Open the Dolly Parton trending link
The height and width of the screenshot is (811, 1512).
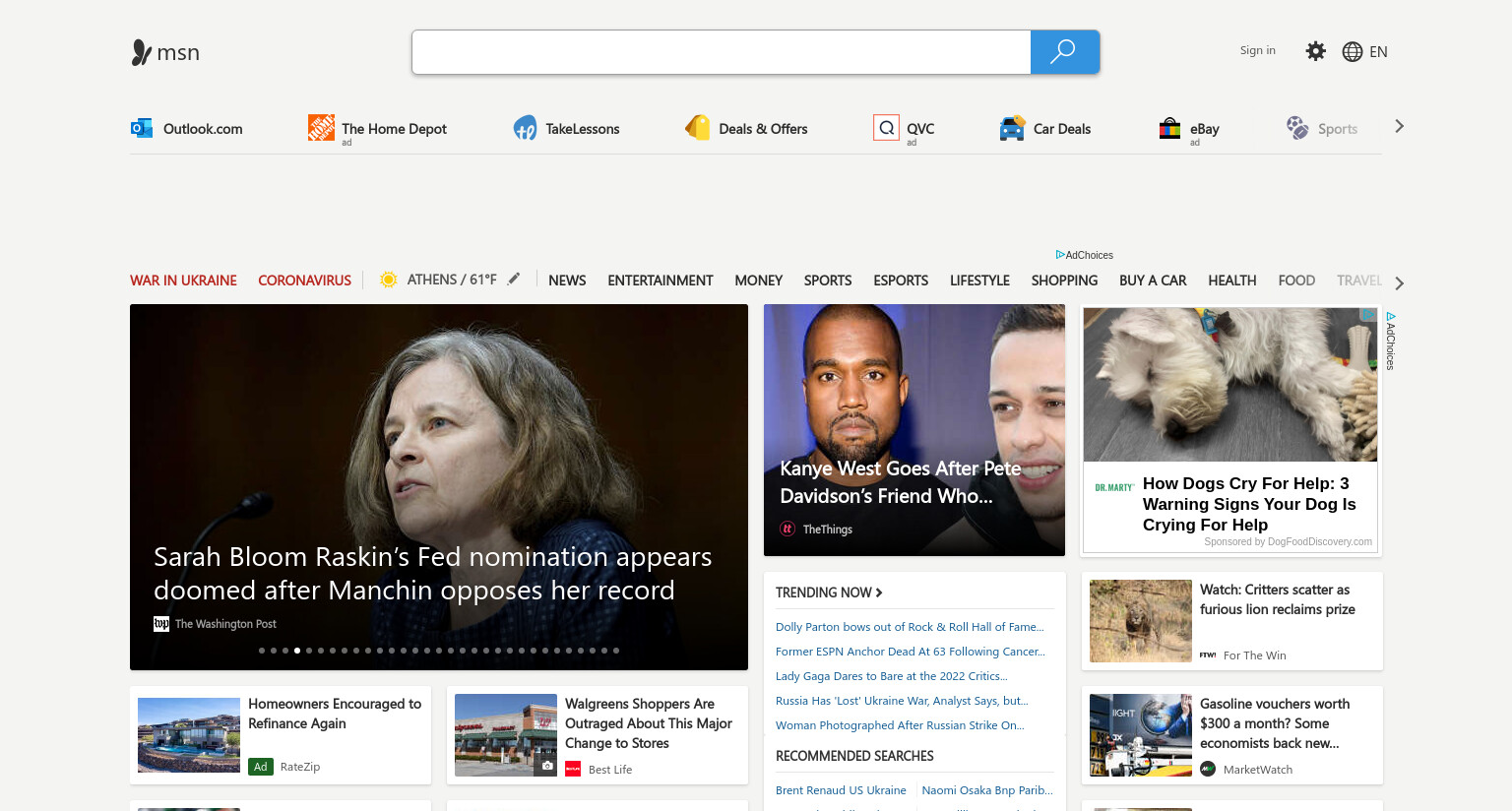tap(910, 627)
